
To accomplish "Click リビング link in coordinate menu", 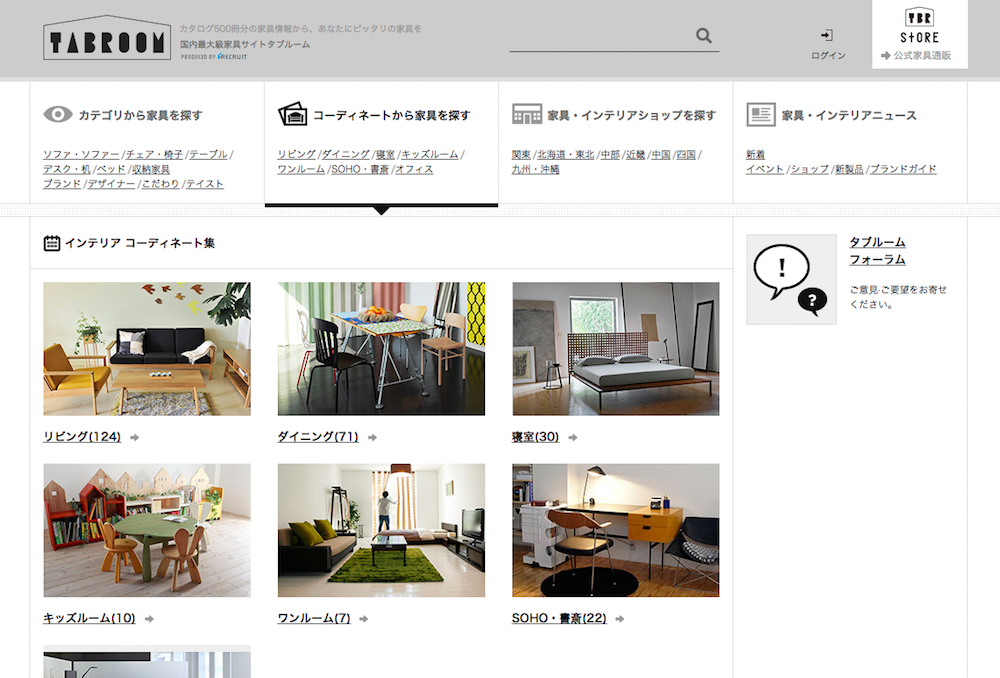I will 296,154.
